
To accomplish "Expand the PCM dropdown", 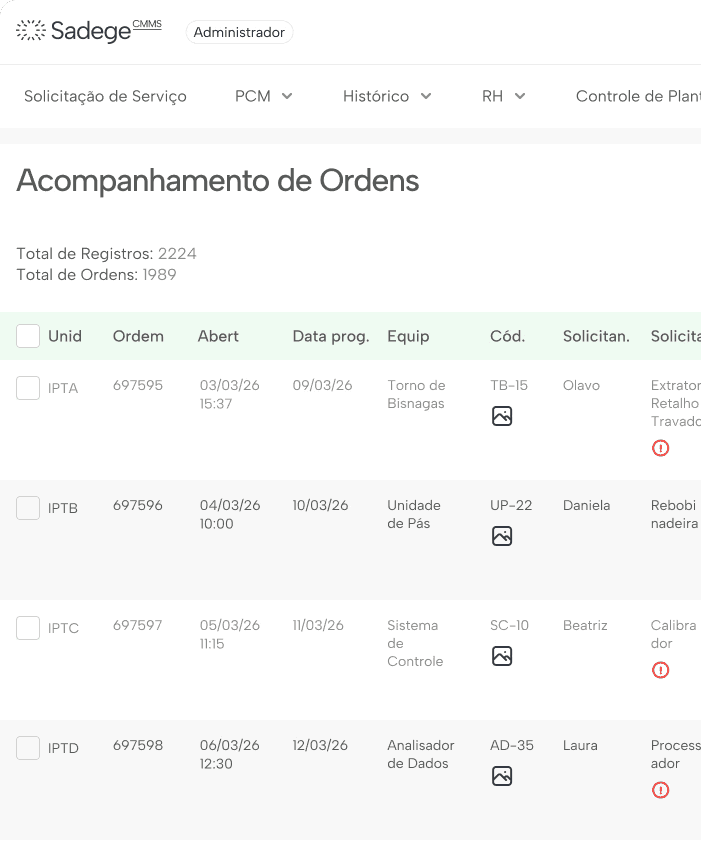I will [x=263, y=96].
